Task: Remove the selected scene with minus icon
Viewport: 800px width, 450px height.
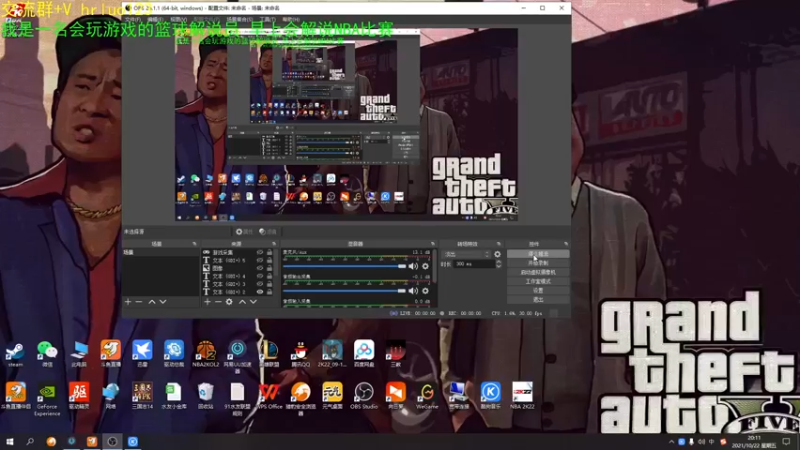Action: point(139,302)
